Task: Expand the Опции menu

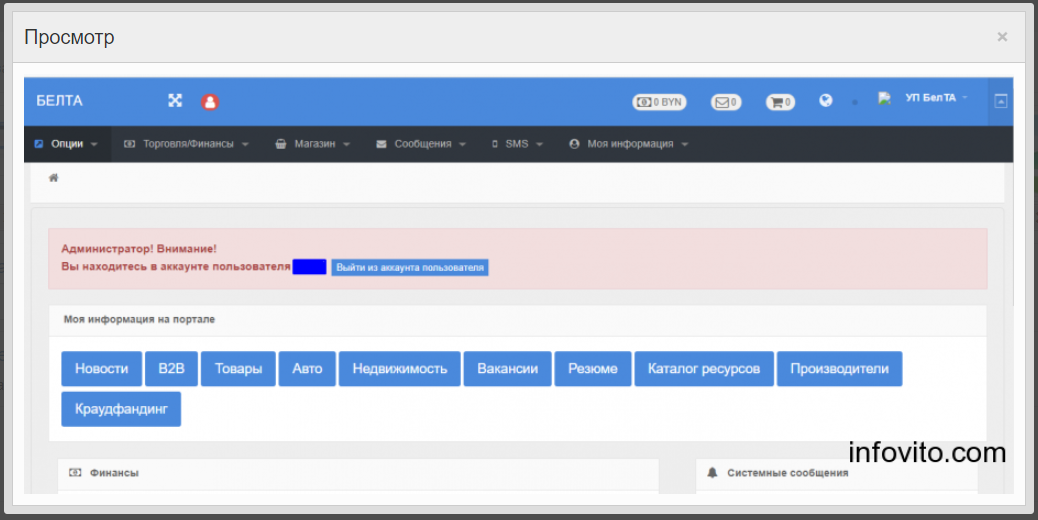Action: (66, 144)
